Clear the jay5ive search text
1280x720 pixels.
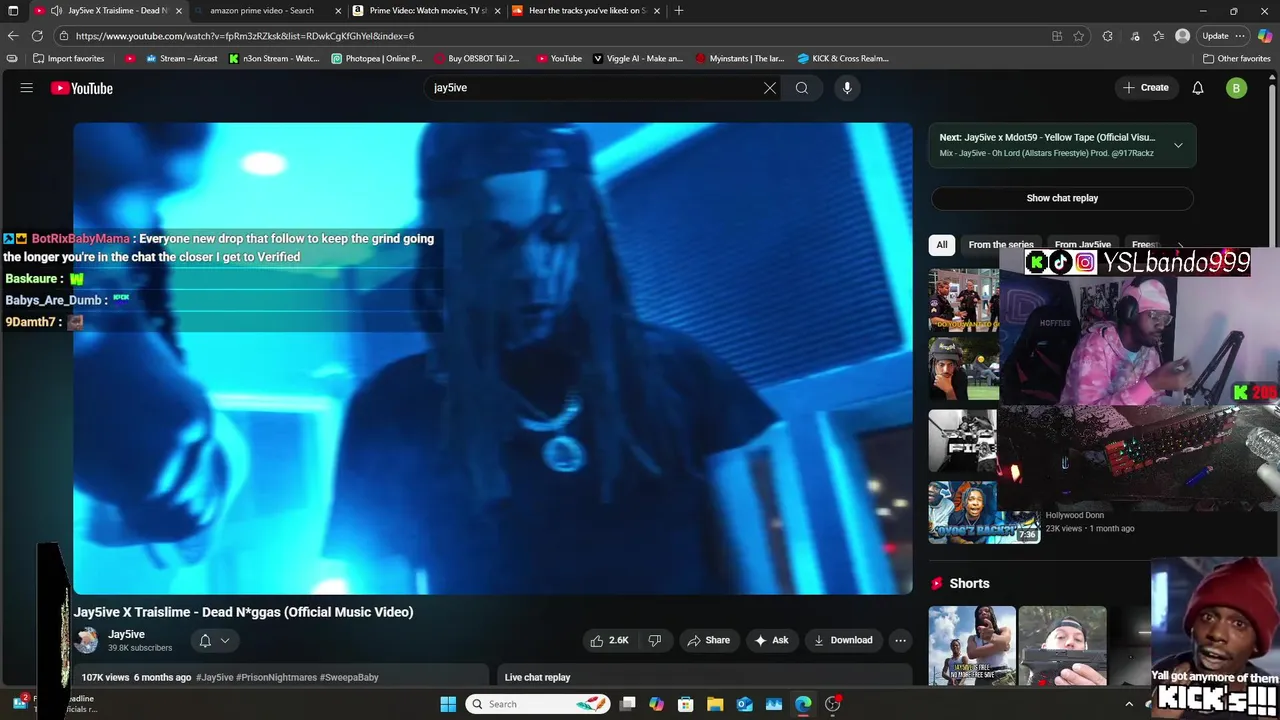tap(770, 88)
